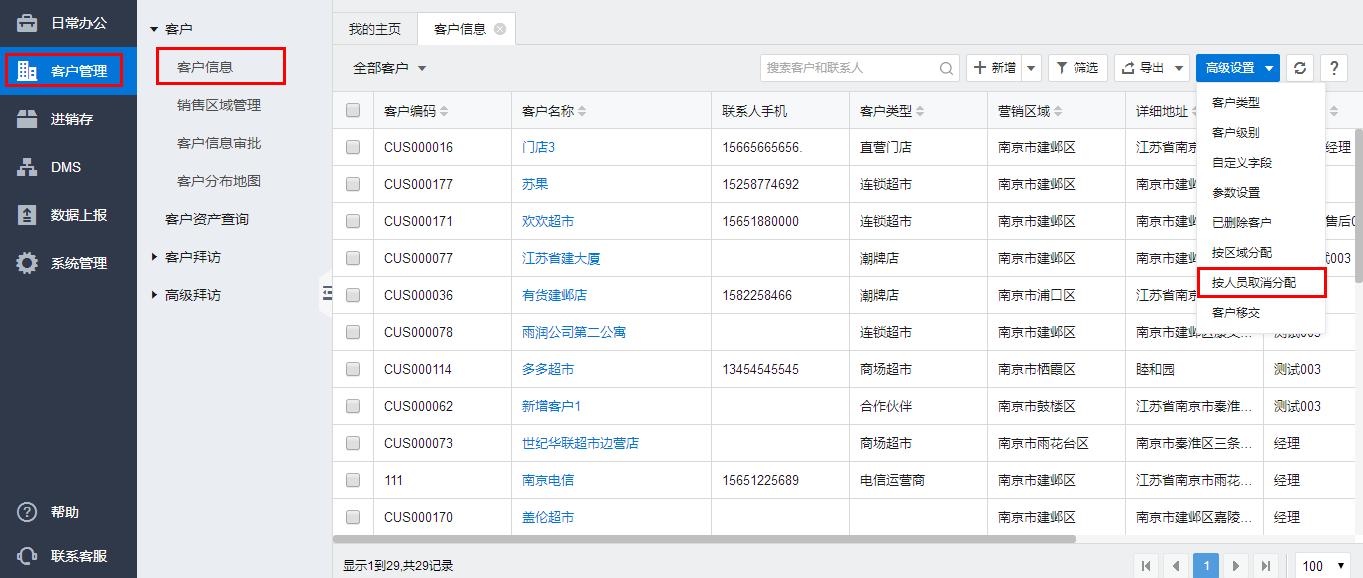This screenshot has height=578, width=1363.
Task: Click the refresh icon button
Action: [1299, 68]
